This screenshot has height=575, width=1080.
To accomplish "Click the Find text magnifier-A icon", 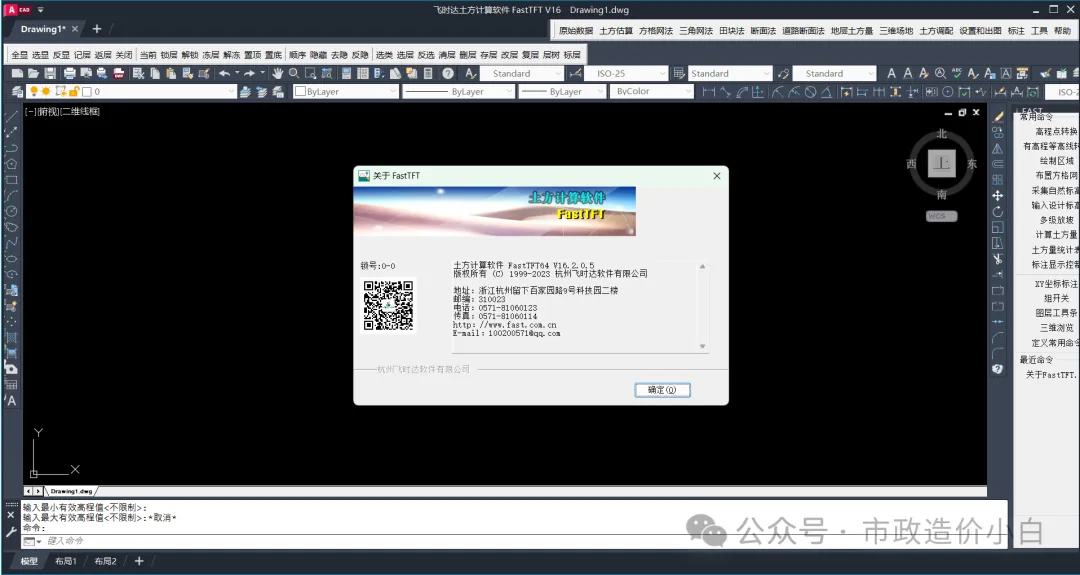I will pyautogui.click(x=941, y=73).
